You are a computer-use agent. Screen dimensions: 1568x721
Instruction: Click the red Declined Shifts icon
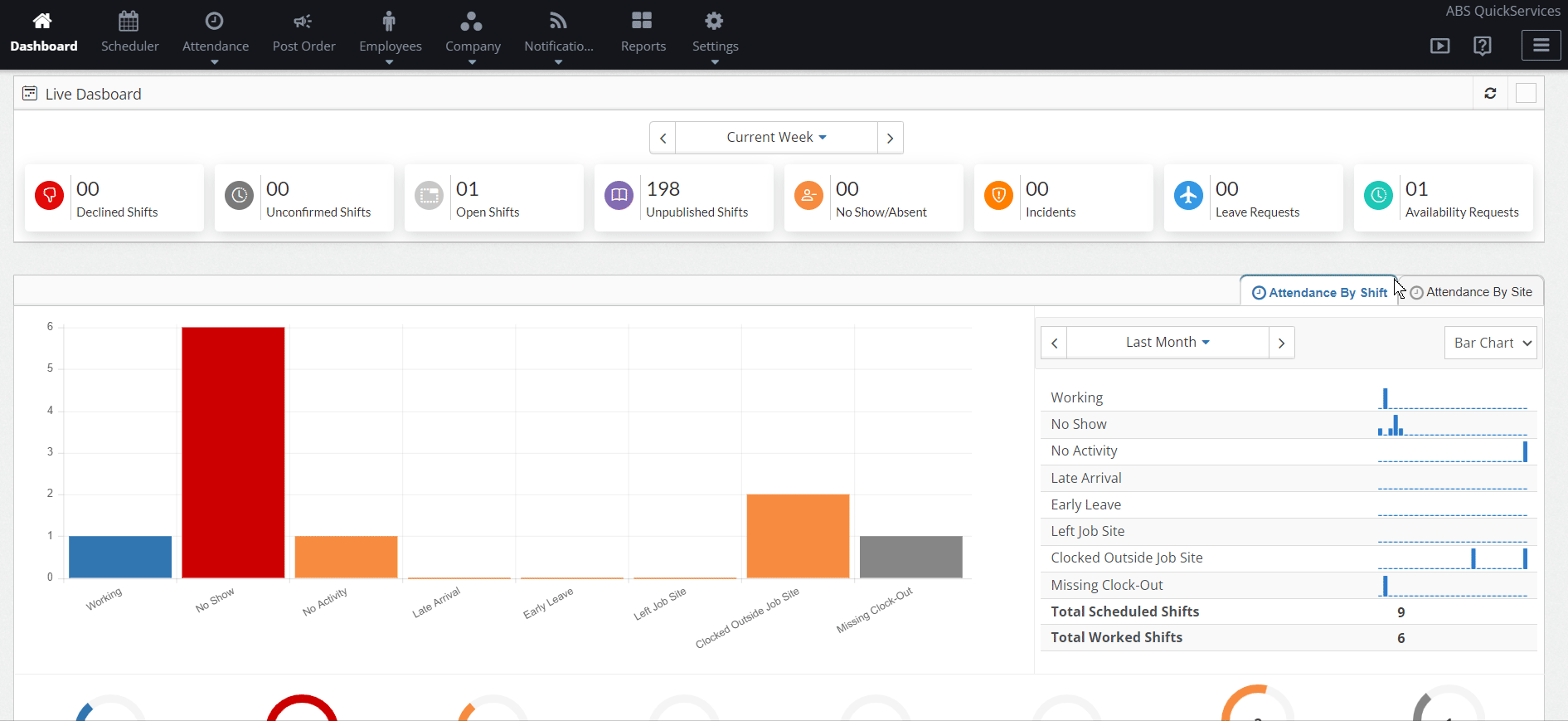(50, 196)
